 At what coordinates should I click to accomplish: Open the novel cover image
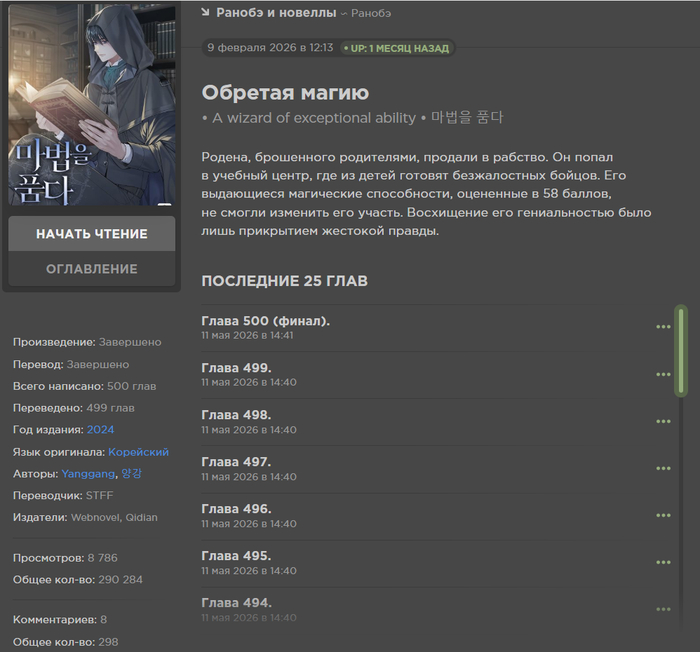coord(92,105)
